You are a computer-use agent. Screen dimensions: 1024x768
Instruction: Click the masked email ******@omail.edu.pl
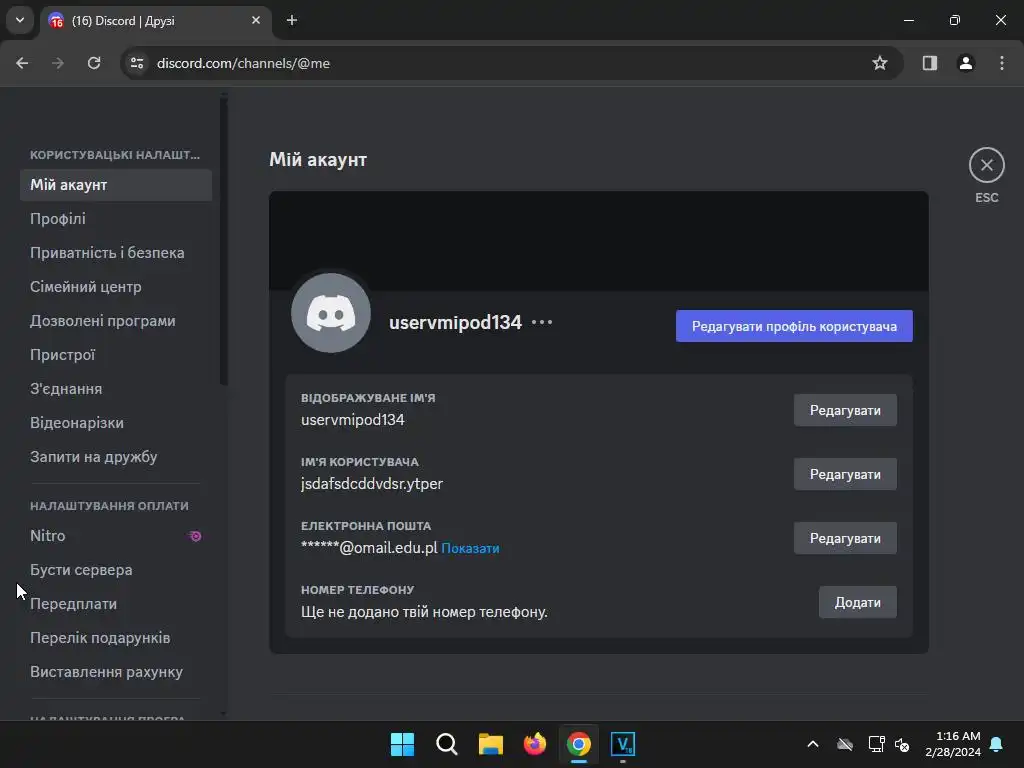(369, 547)
